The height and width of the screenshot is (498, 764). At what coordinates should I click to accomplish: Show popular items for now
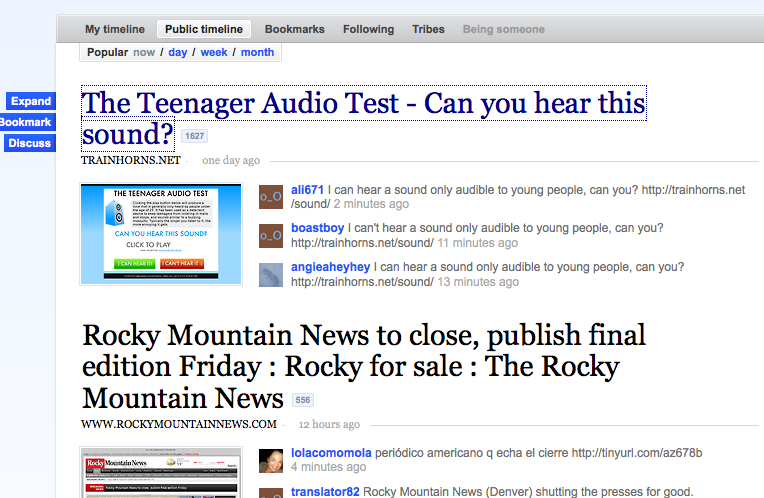pyautogui.click(x=144, y=52)
